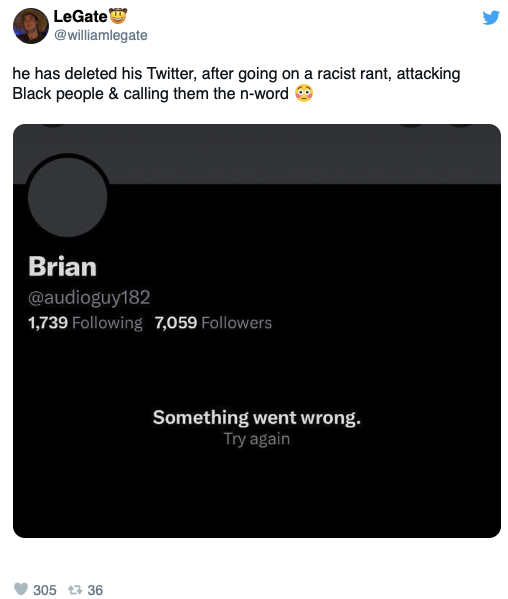Open the LeGate display name

tap(80, 16)
